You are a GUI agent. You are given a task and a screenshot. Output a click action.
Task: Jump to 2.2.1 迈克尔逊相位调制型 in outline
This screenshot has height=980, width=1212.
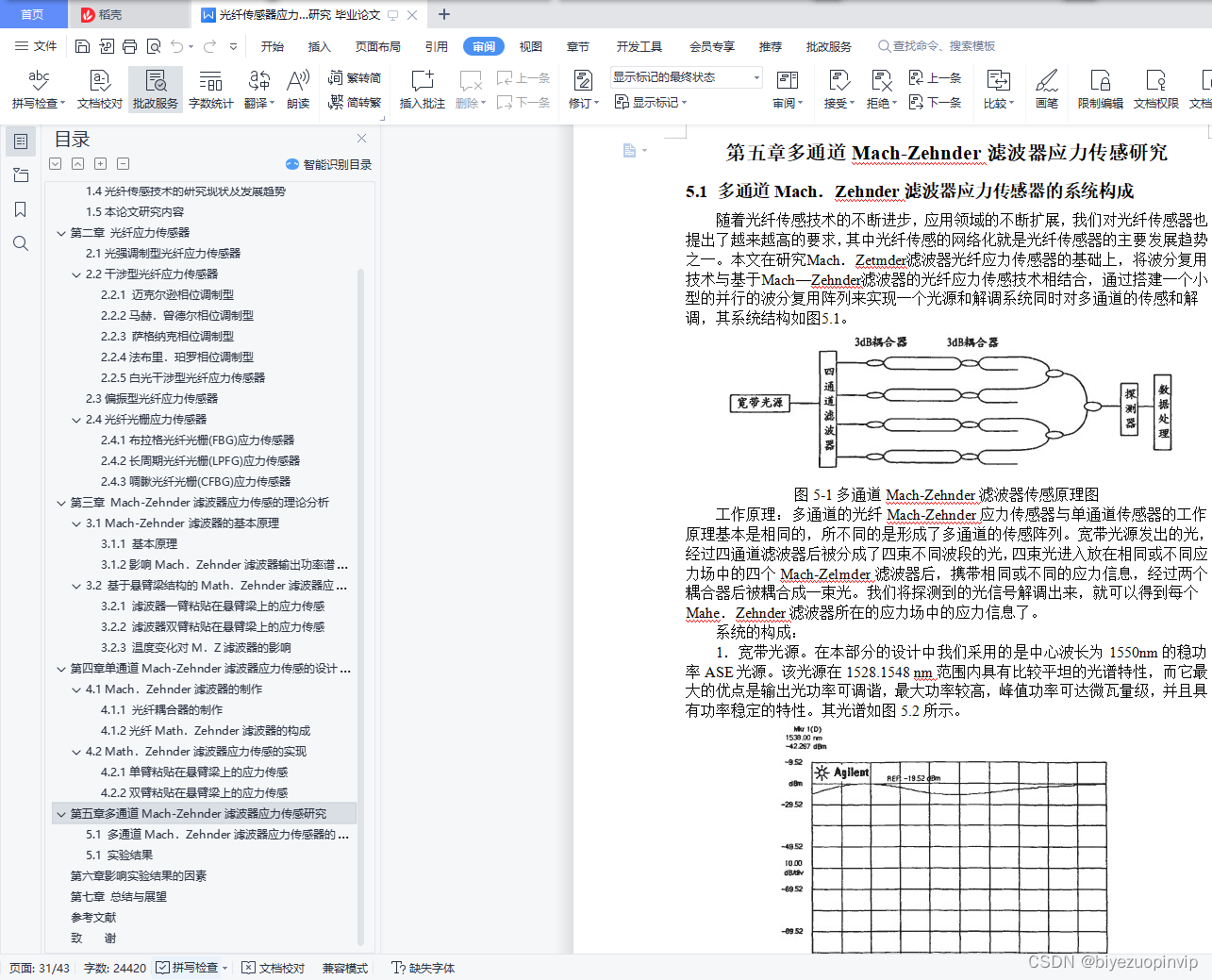coord(167,295)
